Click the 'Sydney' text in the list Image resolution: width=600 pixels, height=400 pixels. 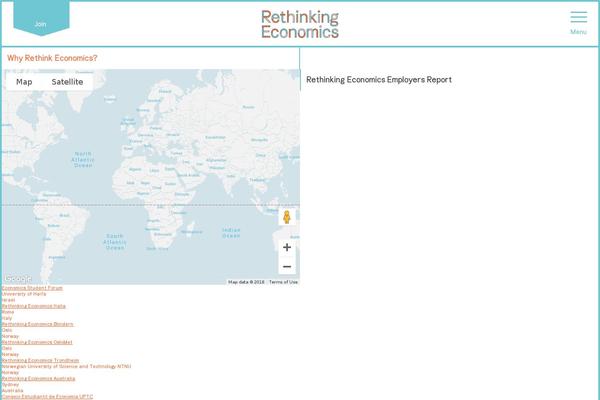pyautogui.click(x=10, y=384)
